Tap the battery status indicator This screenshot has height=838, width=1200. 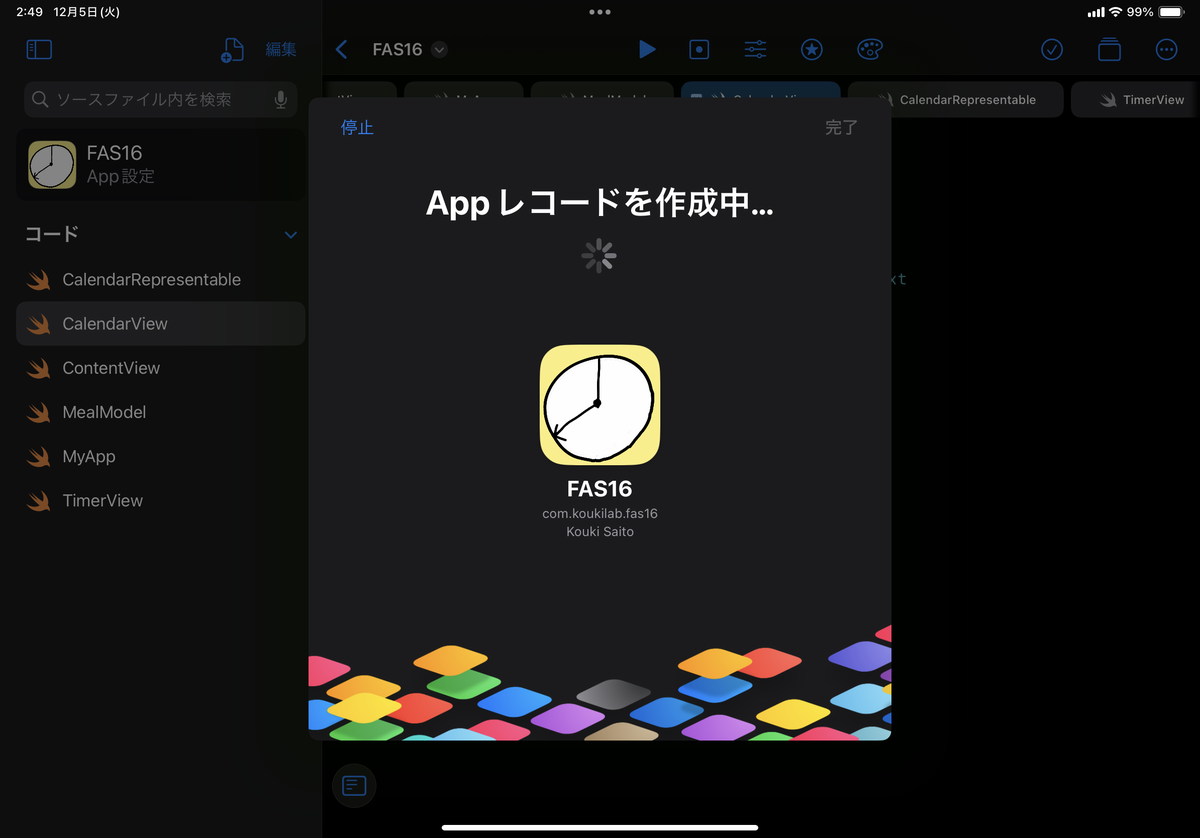(x=1172, y=12)
